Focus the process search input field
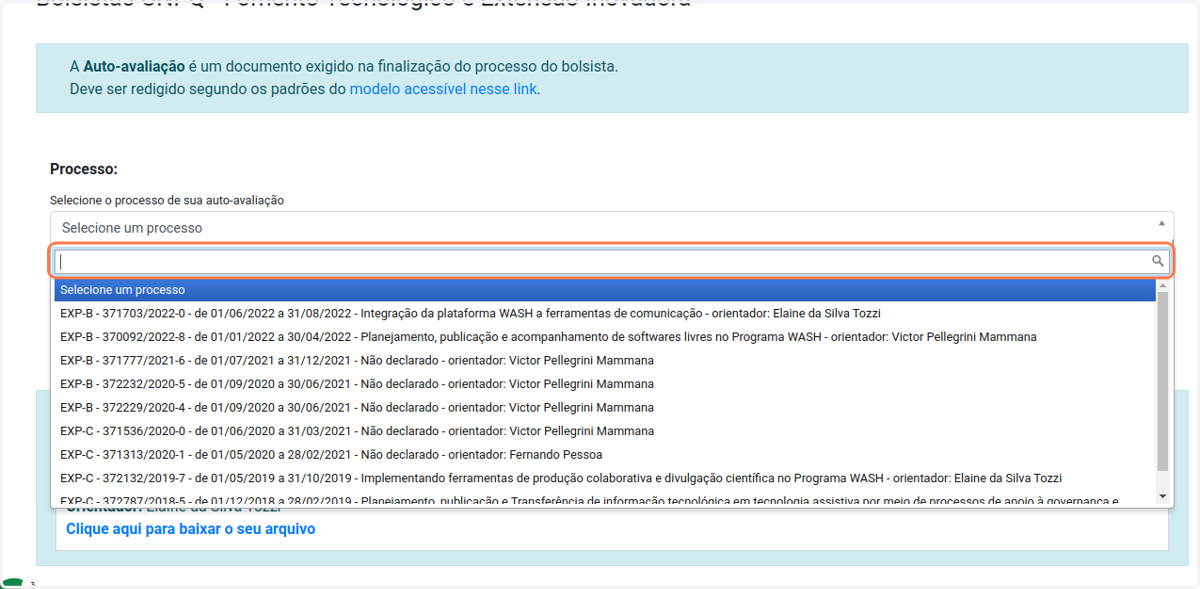Screen dimensions: 1200x589 click(x=612, y=262)
